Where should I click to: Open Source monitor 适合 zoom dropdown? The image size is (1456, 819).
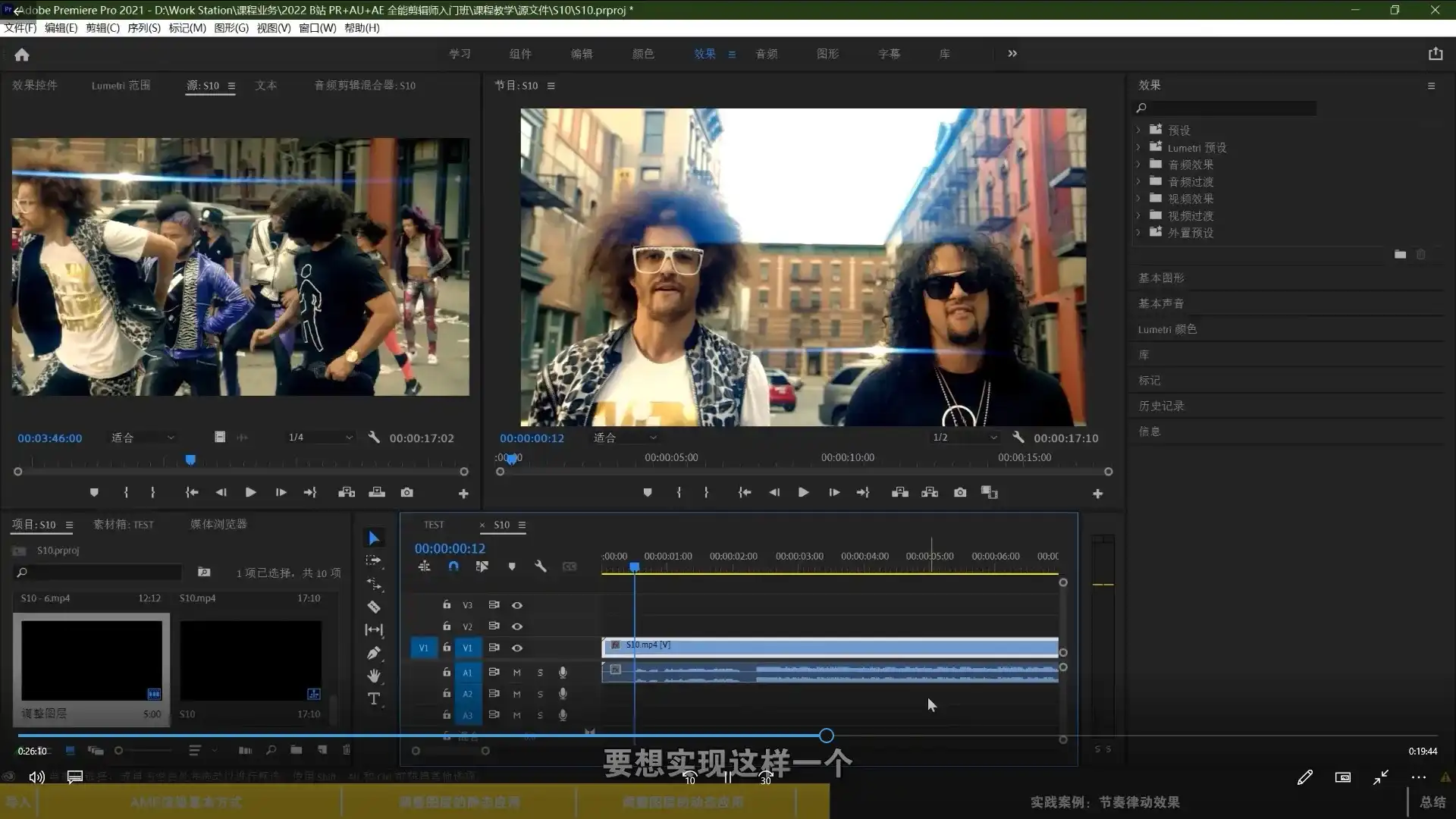tap(143, 438)
